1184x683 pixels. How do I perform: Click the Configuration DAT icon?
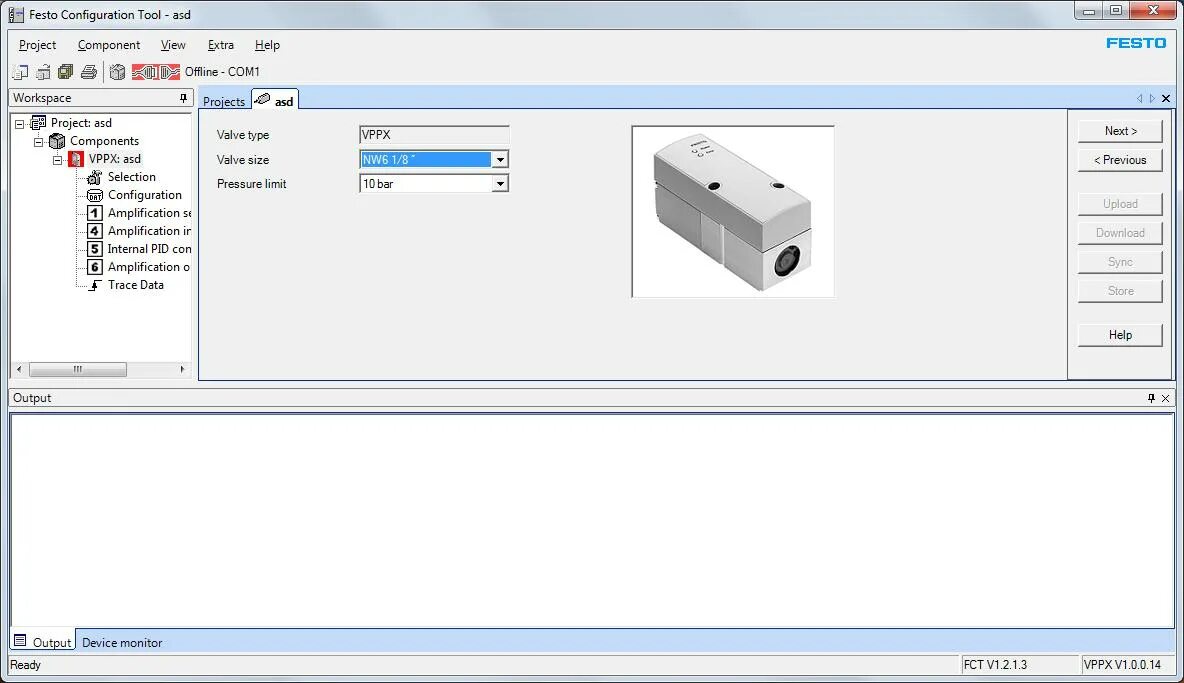point(94,195)
